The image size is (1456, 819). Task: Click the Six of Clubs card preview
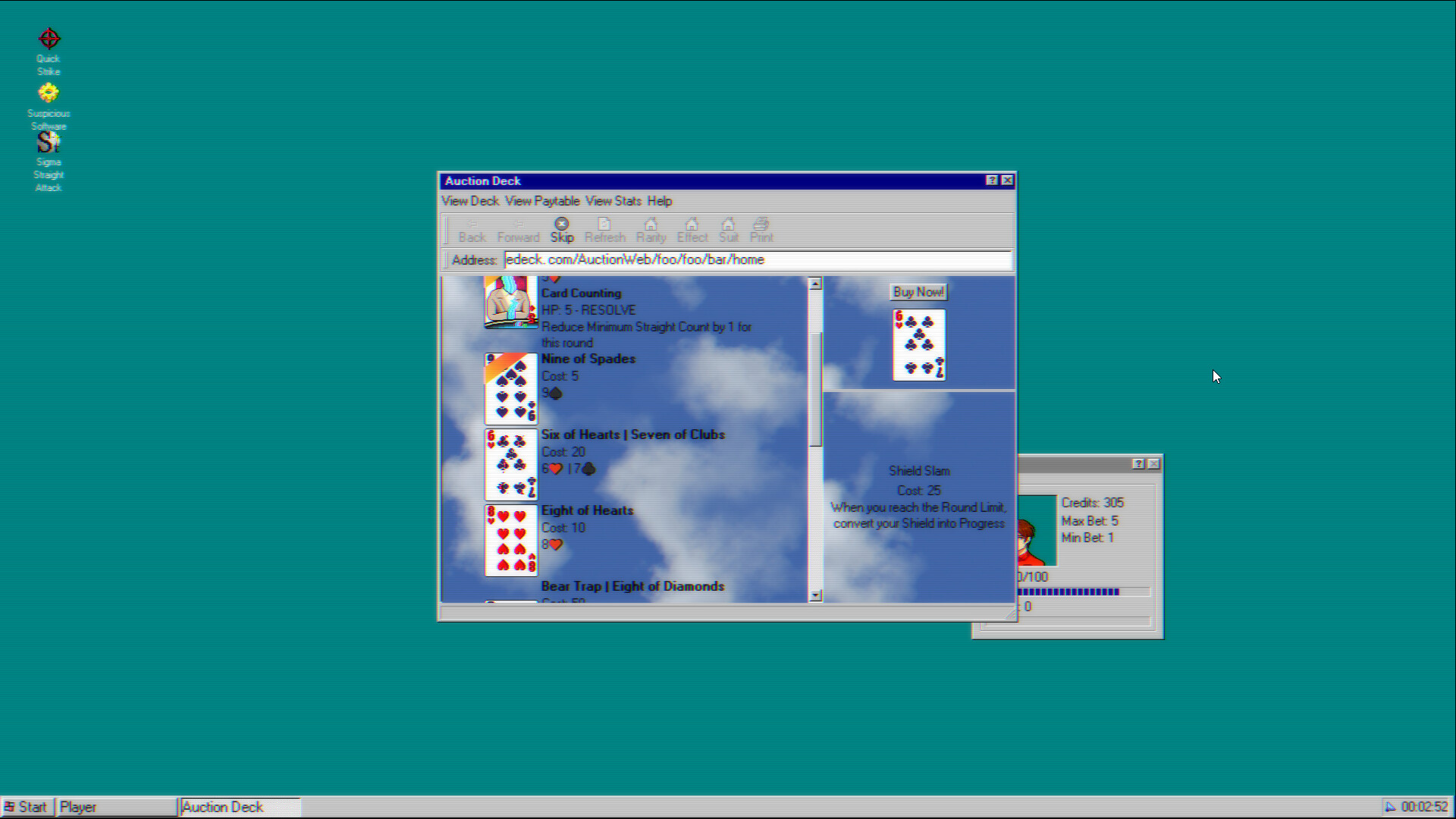point(918,345)
